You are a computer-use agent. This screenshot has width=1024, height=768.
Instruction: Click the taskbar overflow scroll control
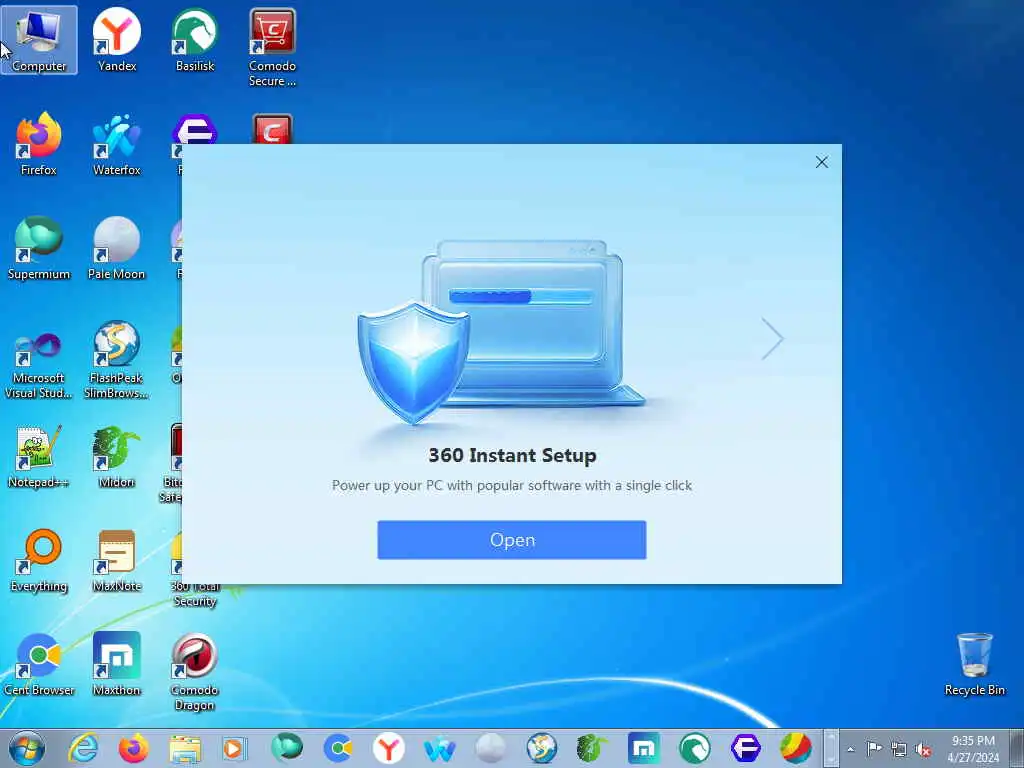click(x=831, y=748)
